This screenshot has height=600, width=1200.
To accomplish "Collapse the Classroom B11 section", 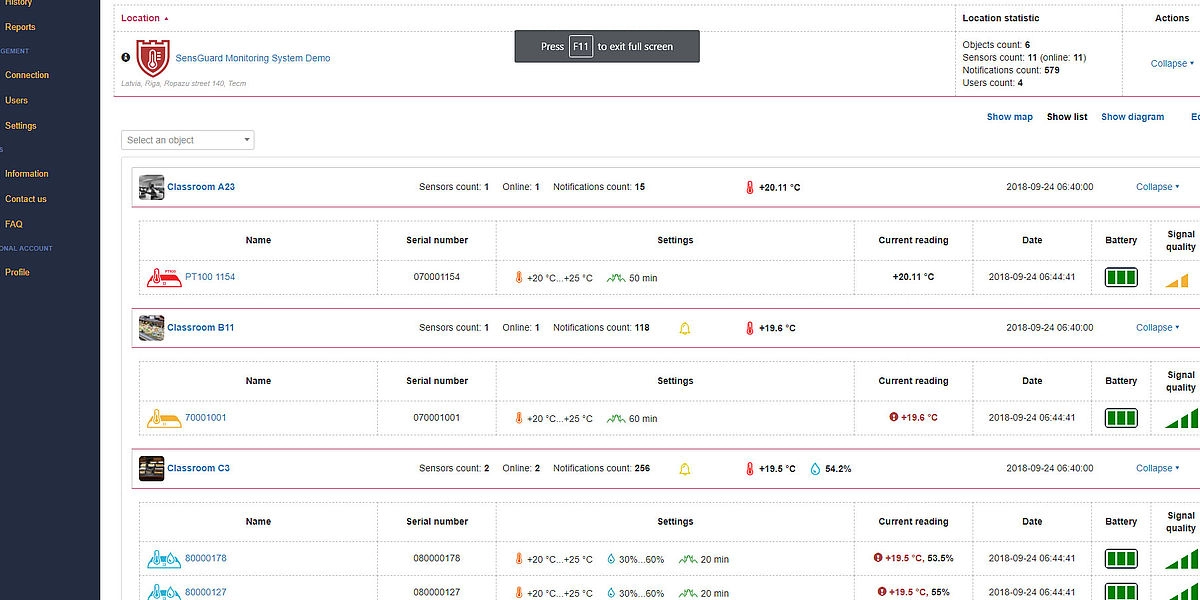I will (x=1158, y=328).
